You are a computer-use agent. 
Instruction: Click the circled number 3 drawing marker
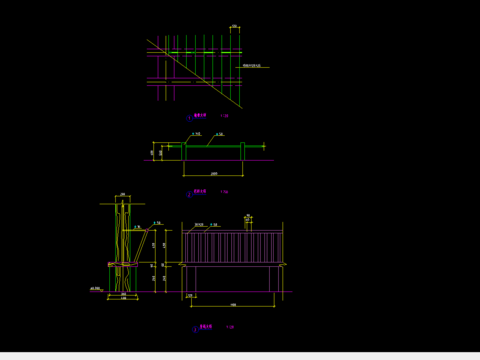tap(195, 329)
